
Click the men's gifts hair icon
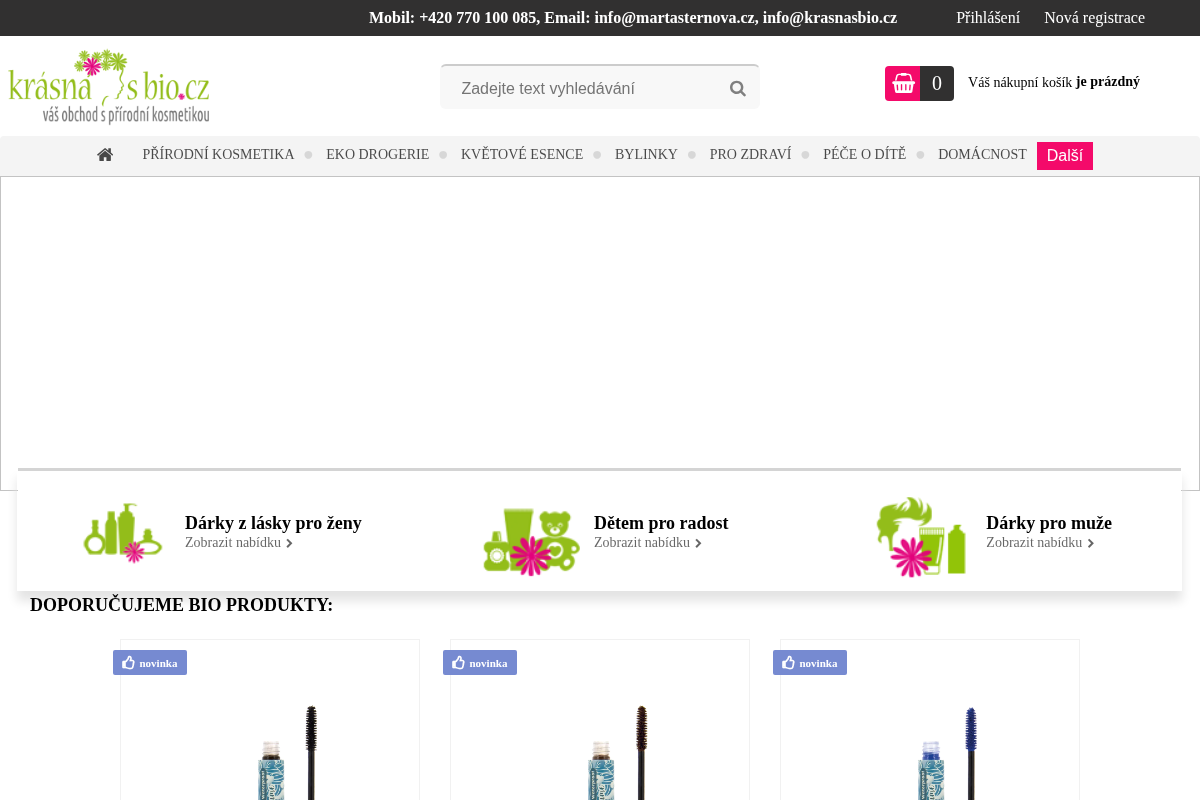point(921,536)
